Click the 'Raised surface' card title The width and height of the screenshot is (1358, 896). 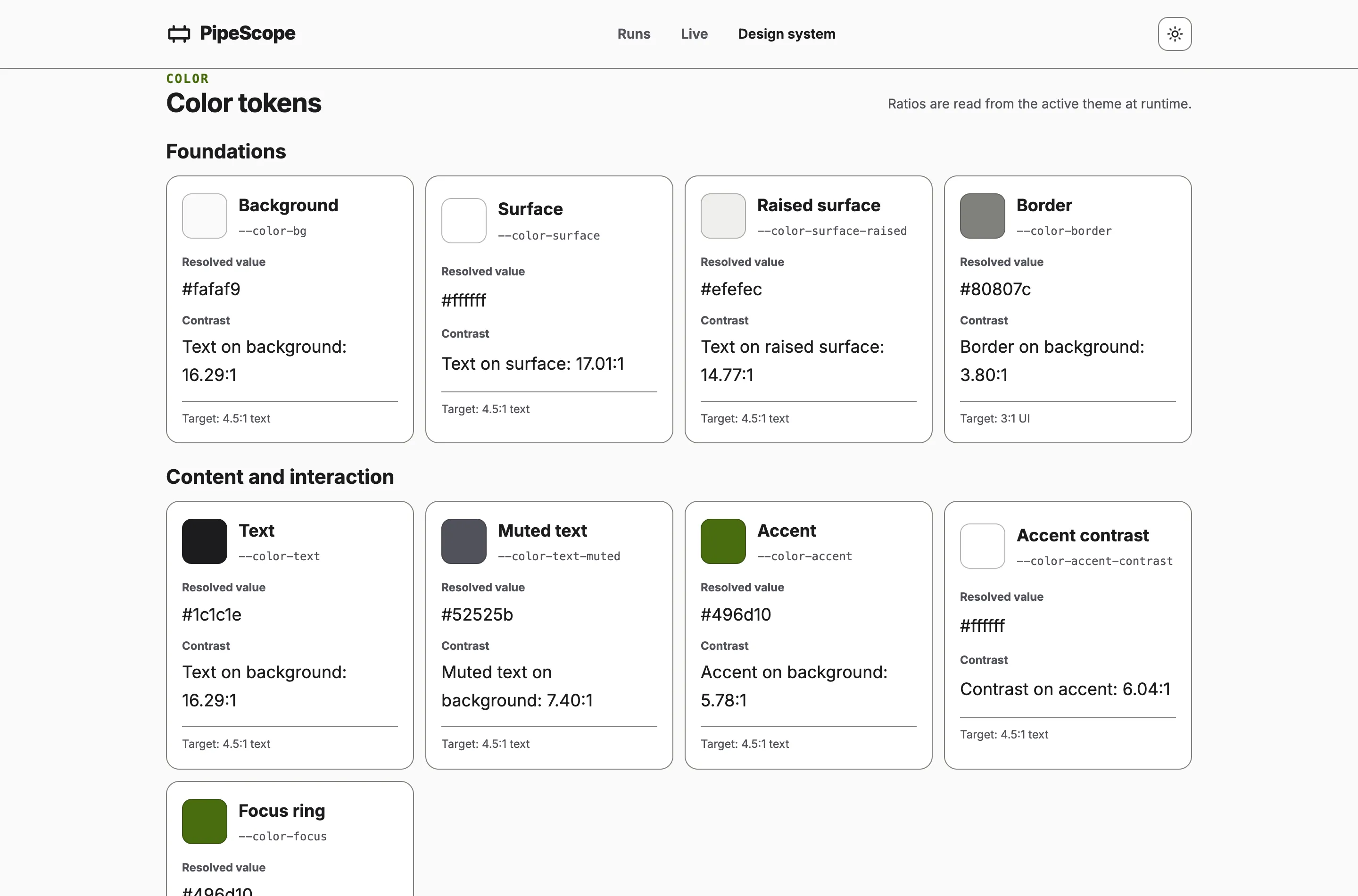819,205
